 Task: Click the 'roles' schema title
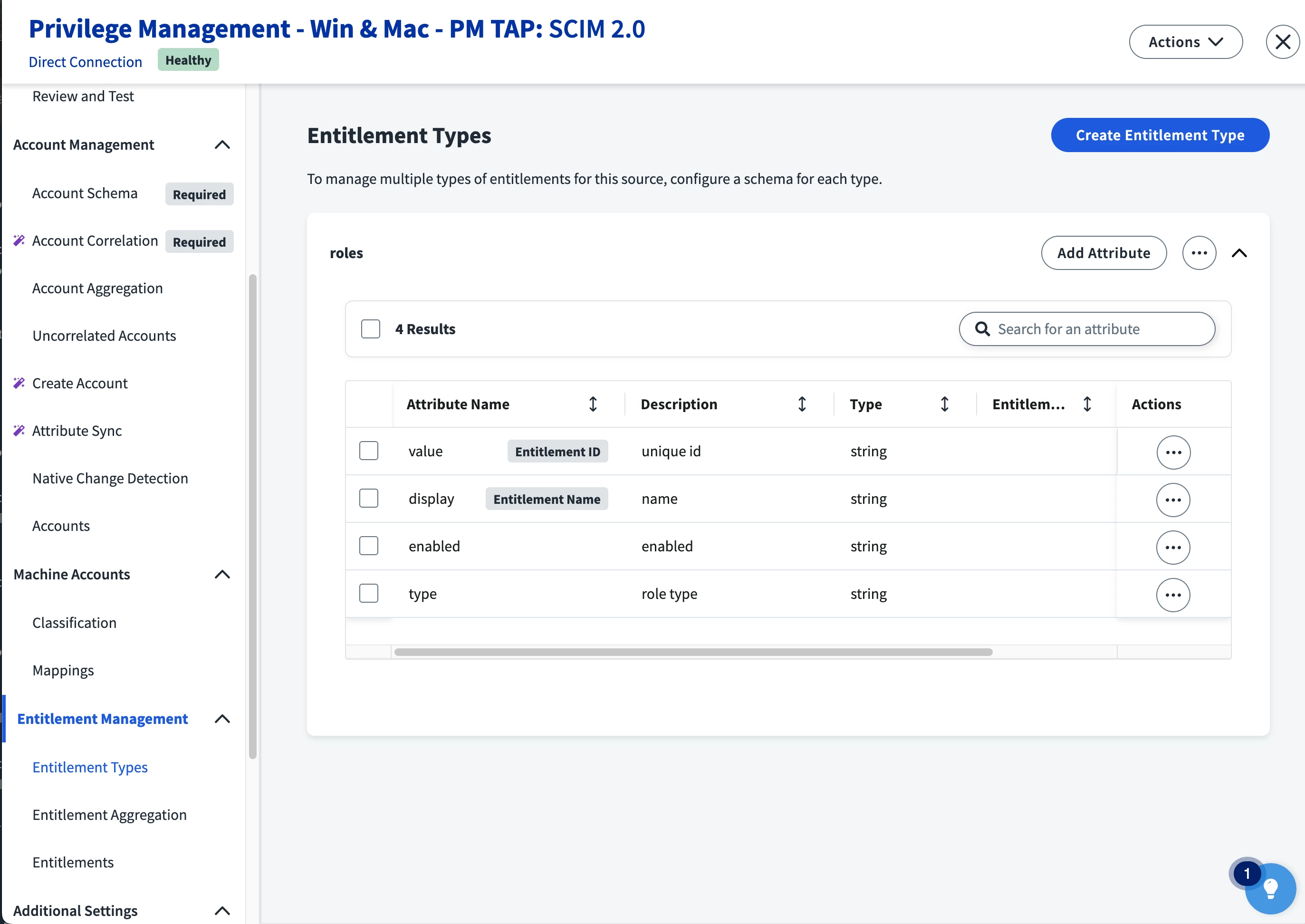(x=346, y=253)
